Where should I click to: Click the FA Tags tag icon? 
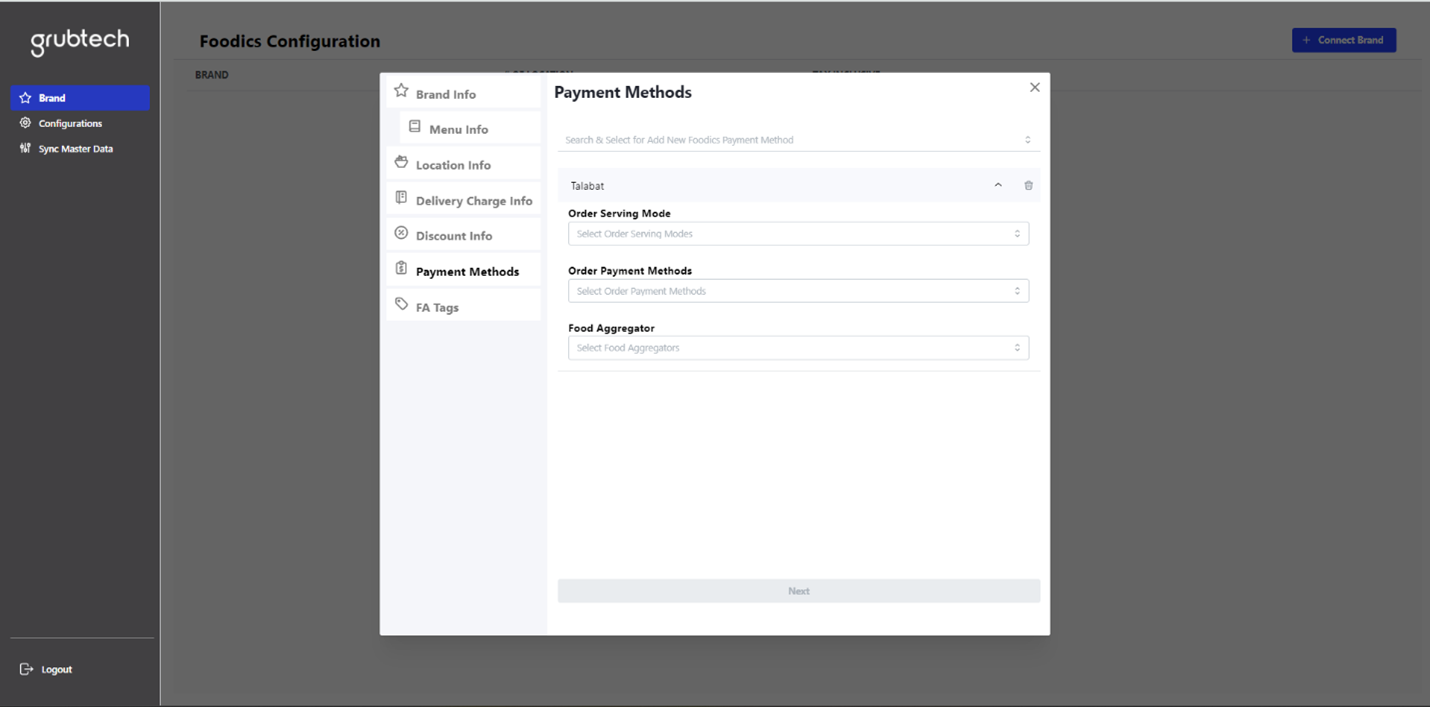click(x=401, y=304)
